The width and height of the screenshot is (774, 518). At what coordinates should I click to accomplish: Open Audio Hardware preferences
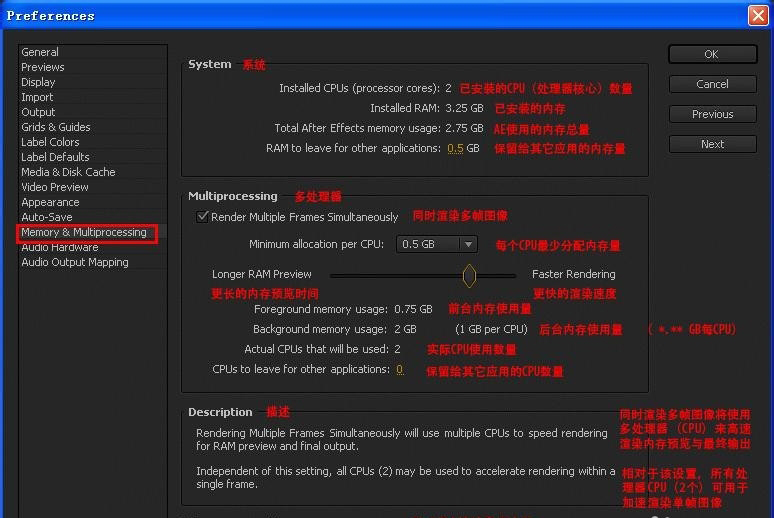(x=60, y=247)
